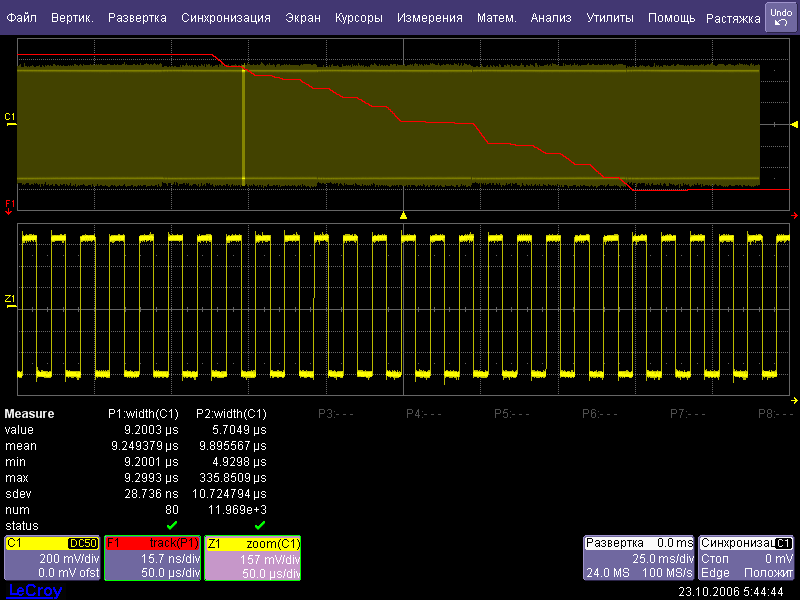Click the DC50 coupling badge in C1 box
The width and height of the screenshot is (800, 600).
point(81,543)
